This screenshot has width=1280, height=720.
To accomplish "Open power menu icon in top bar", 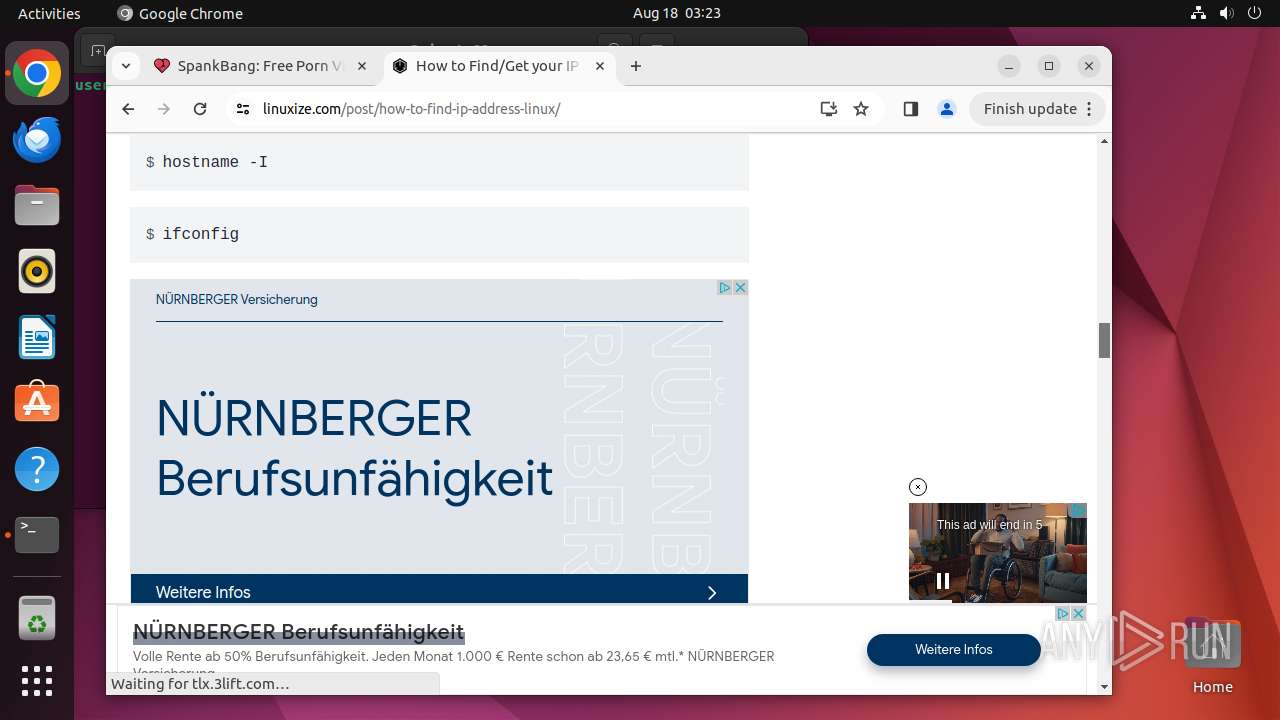I will pos(1255,13).
